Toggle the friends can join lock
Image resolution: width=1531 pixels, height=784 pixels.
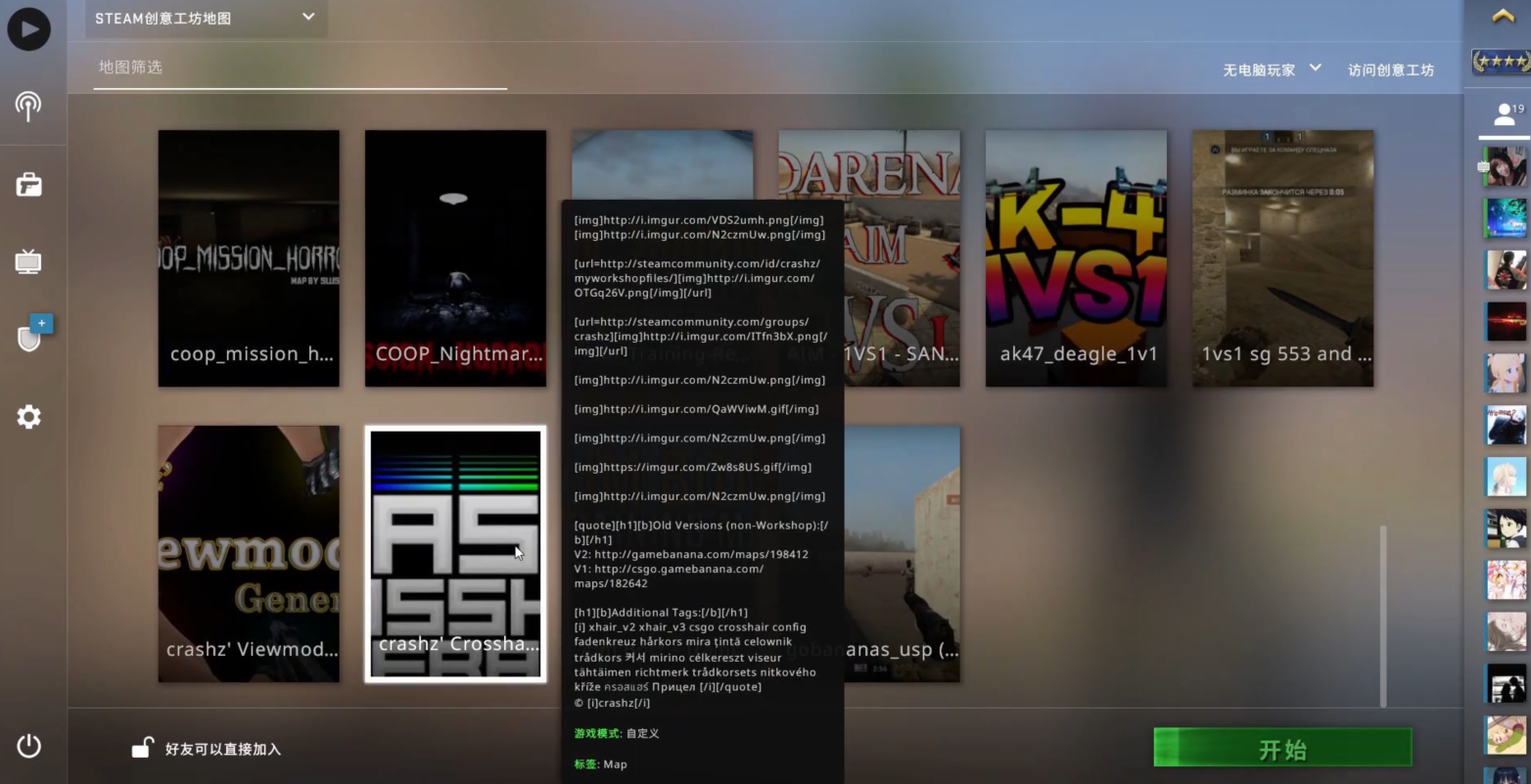click(x=143, y=749)
